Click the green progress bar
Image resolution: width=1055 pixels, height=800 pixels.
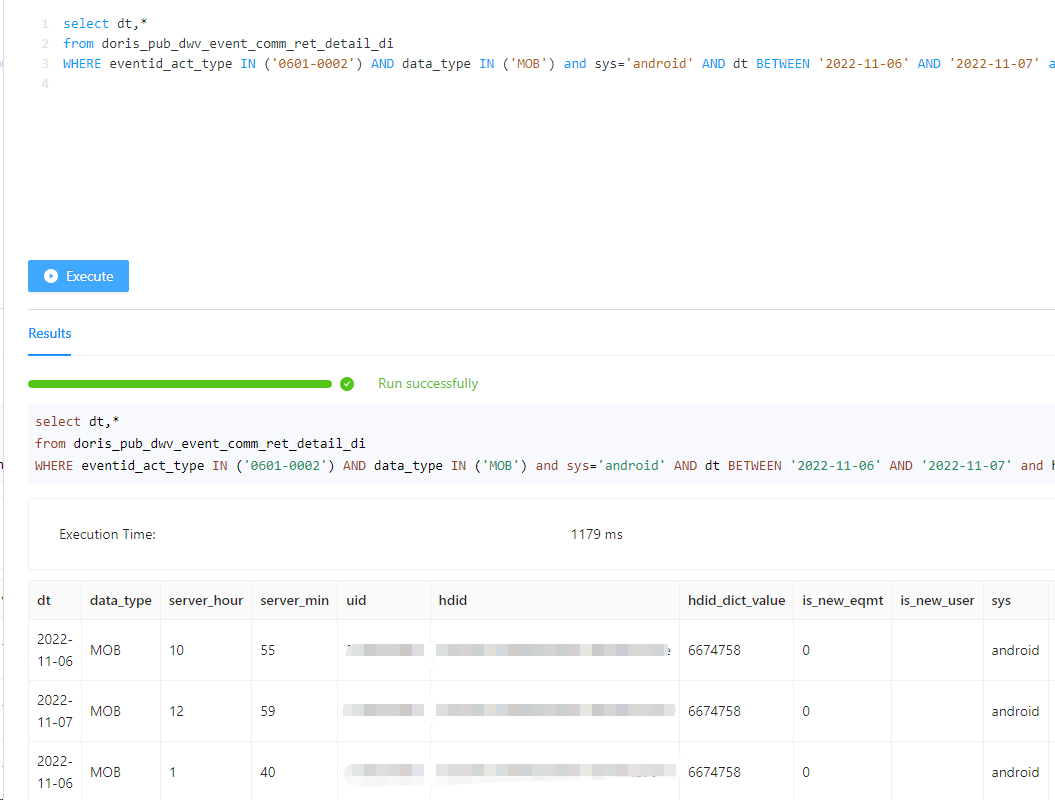[x=180, y=383]
